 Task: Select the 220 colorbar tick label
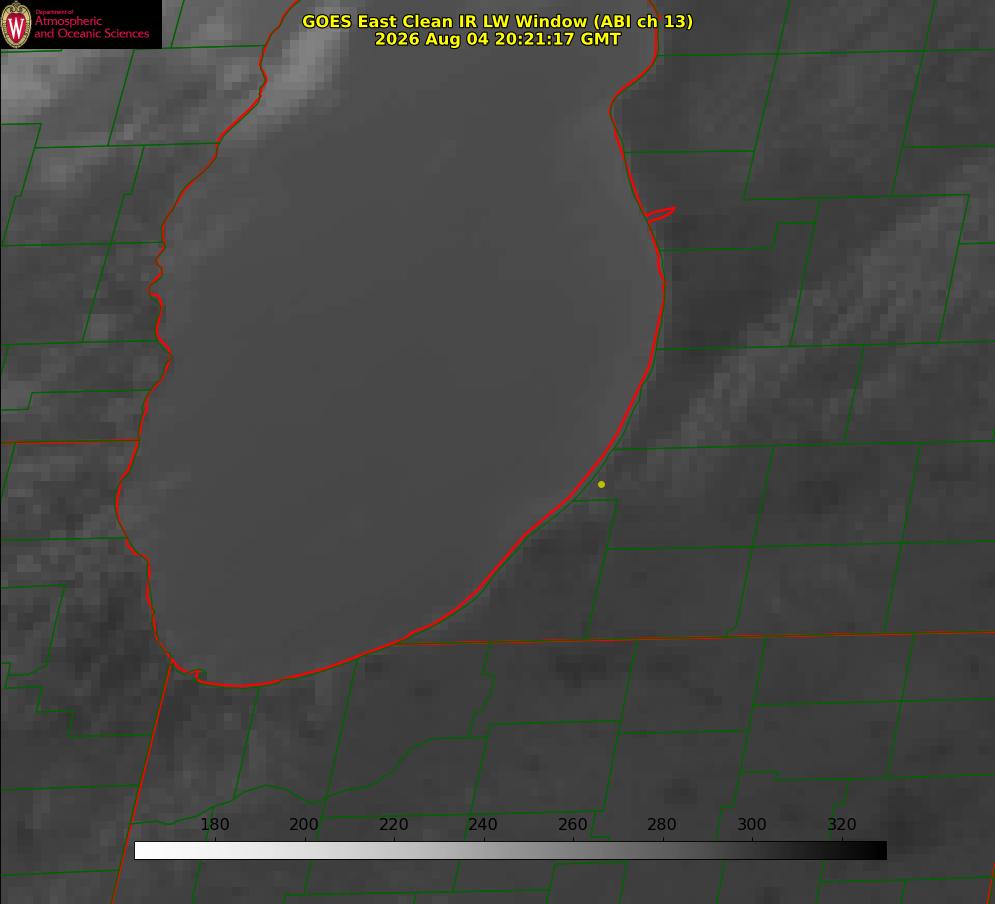[393, 824]
